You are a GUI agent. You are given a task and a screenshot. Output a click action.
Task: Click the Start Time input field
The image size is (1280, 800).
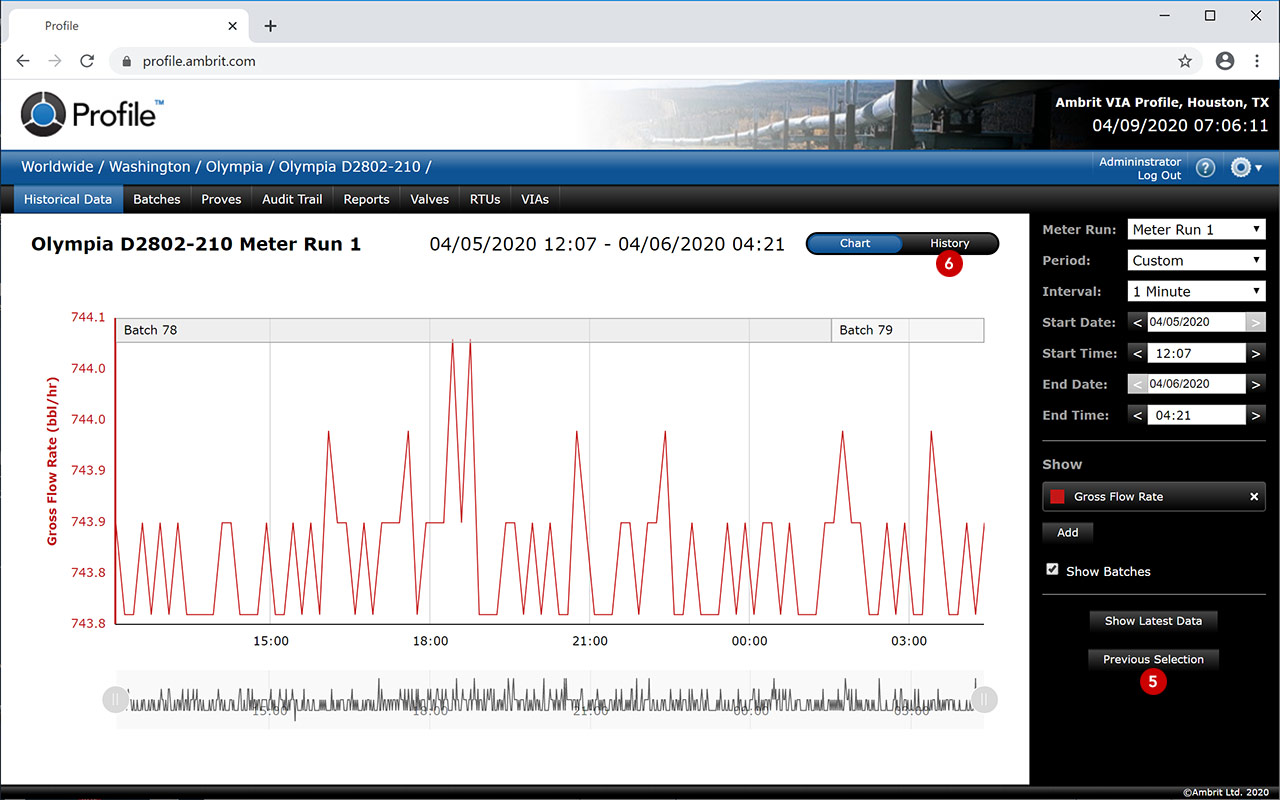(1195, 354)
